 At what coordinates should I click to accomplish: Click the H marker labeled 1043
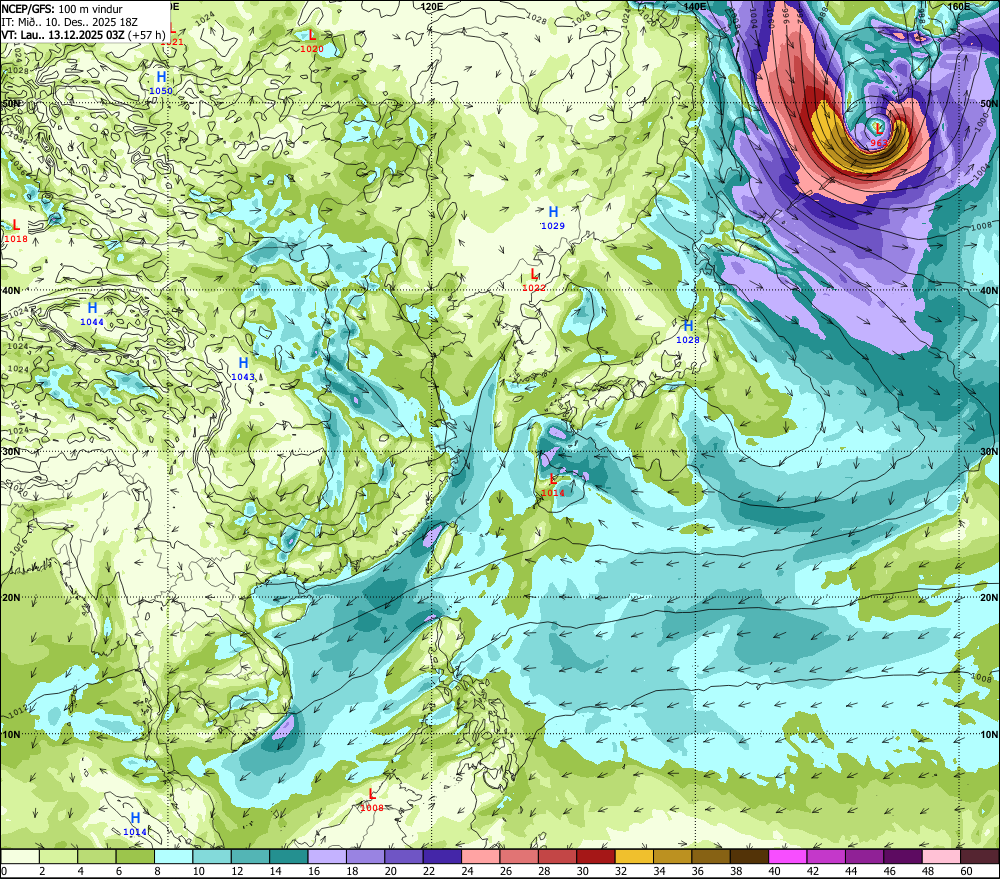pyautogui.click(x=243, y=364)
